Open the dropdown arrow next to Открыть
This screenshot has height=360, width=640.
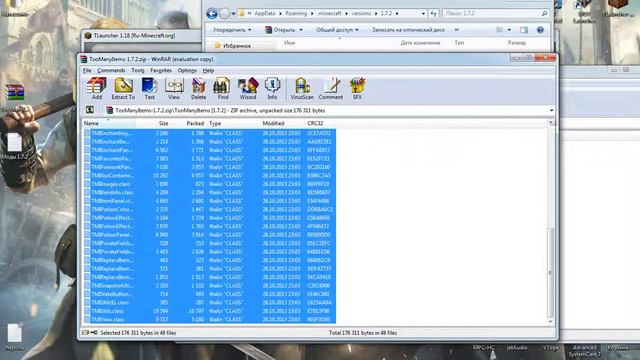[301, 30]
